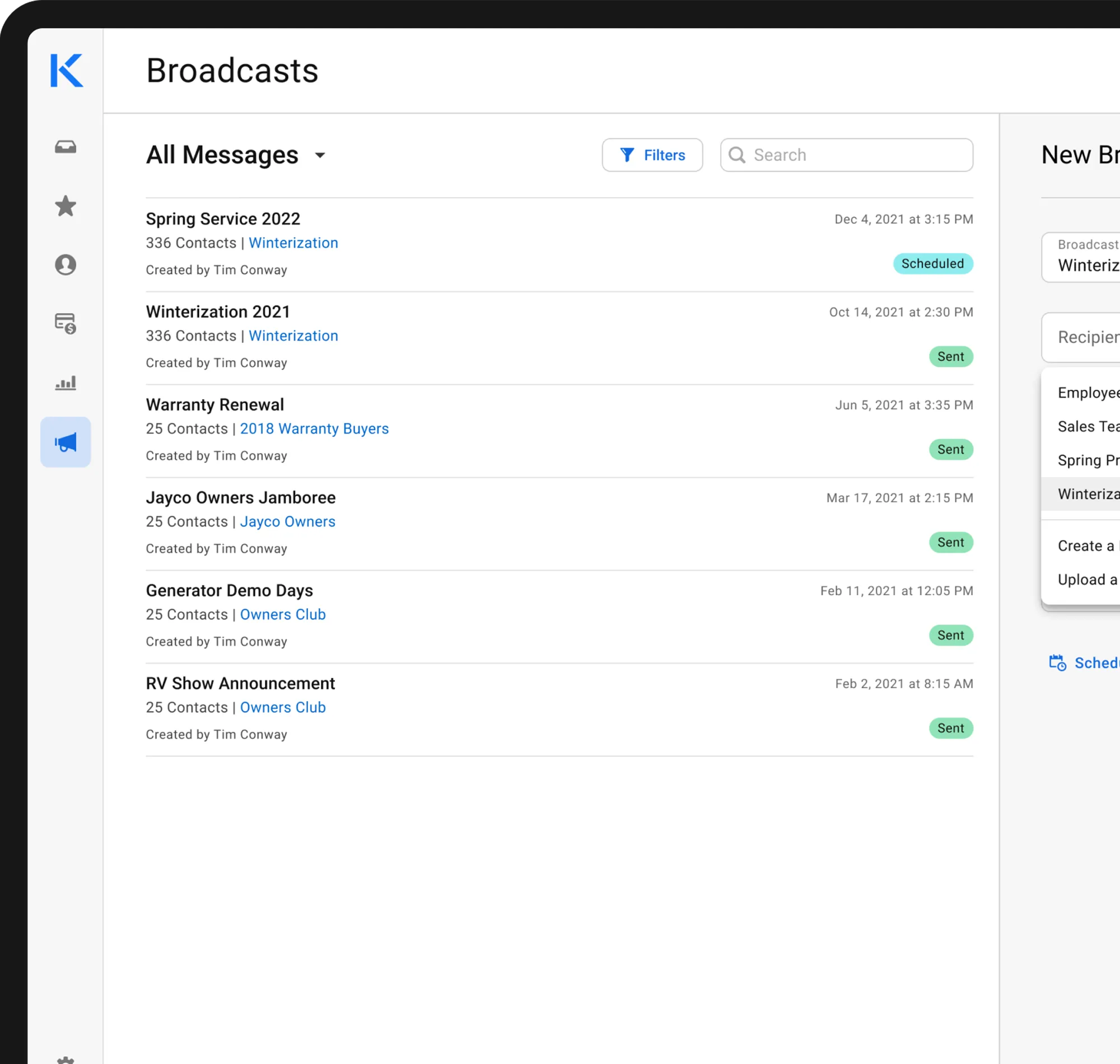This screenshot has width=1120, height=1064.
Task: Select the Broadcasts megaphone icon
Action: coord(66,442)
